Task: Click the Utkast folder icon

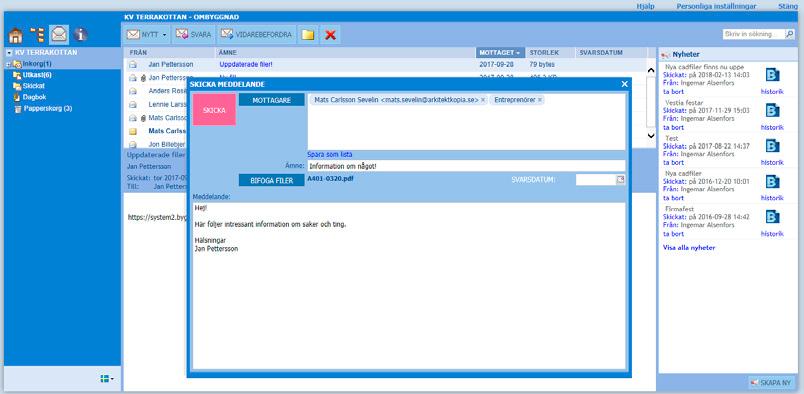Action: point(17,75)
